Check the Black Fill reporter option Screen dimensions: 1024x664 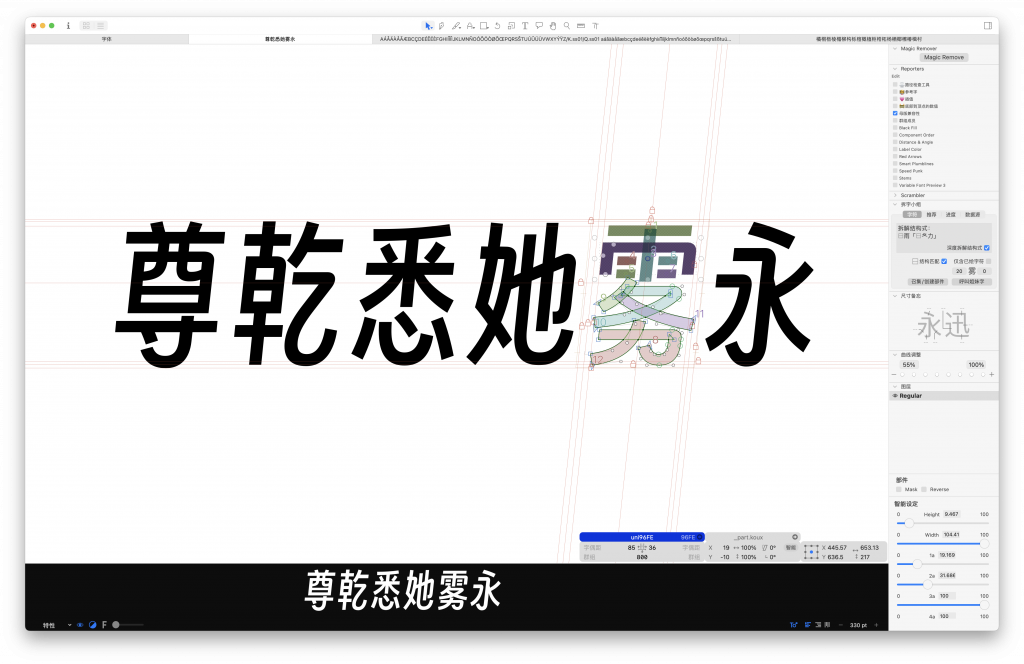(x=896, y=128)
